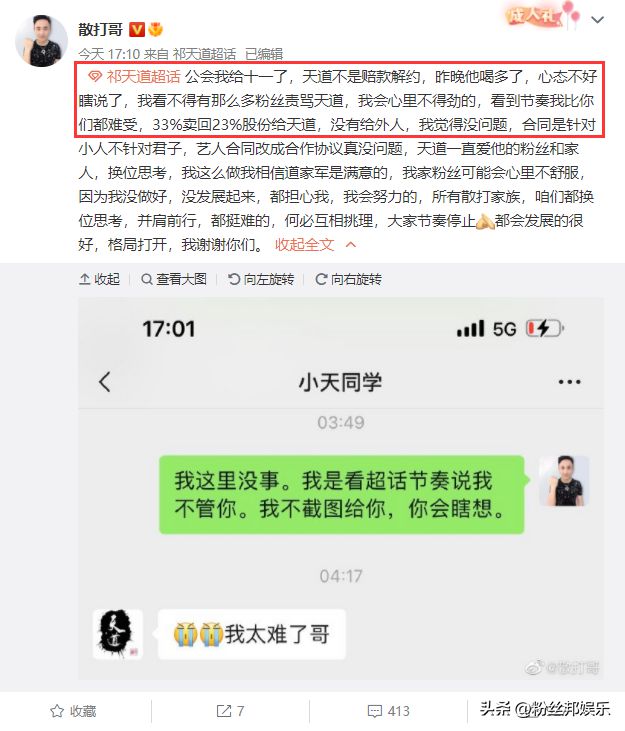Image resolution: width=625 pixels, height=731 pixels.
Task: Open 祁天道超话 source link in timestamp line
Action: pos(204,54)
